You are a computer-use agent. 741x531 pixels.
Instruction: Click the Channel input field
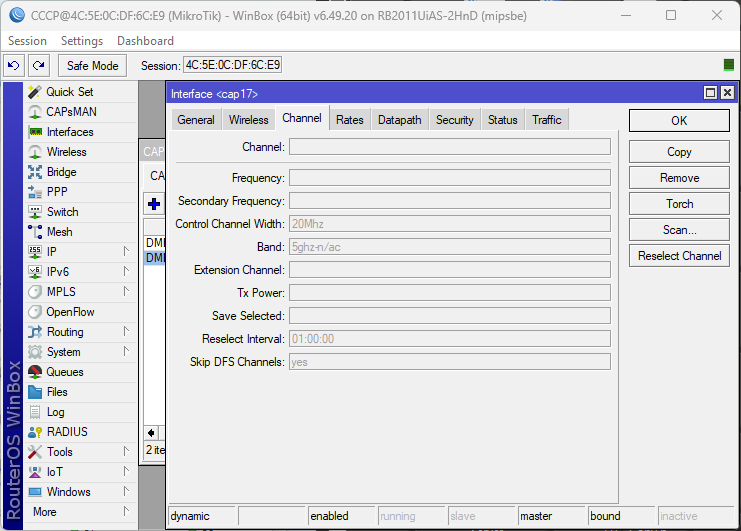point(450,147)
